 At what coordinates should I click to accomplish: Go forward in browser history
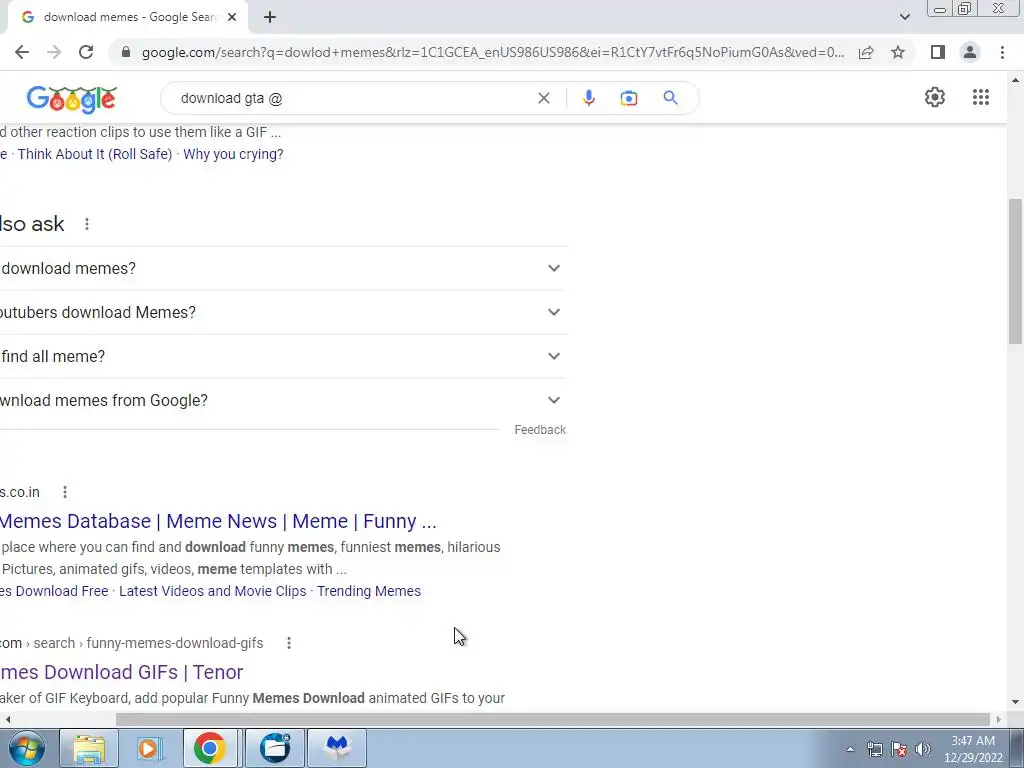coord(54,52)
